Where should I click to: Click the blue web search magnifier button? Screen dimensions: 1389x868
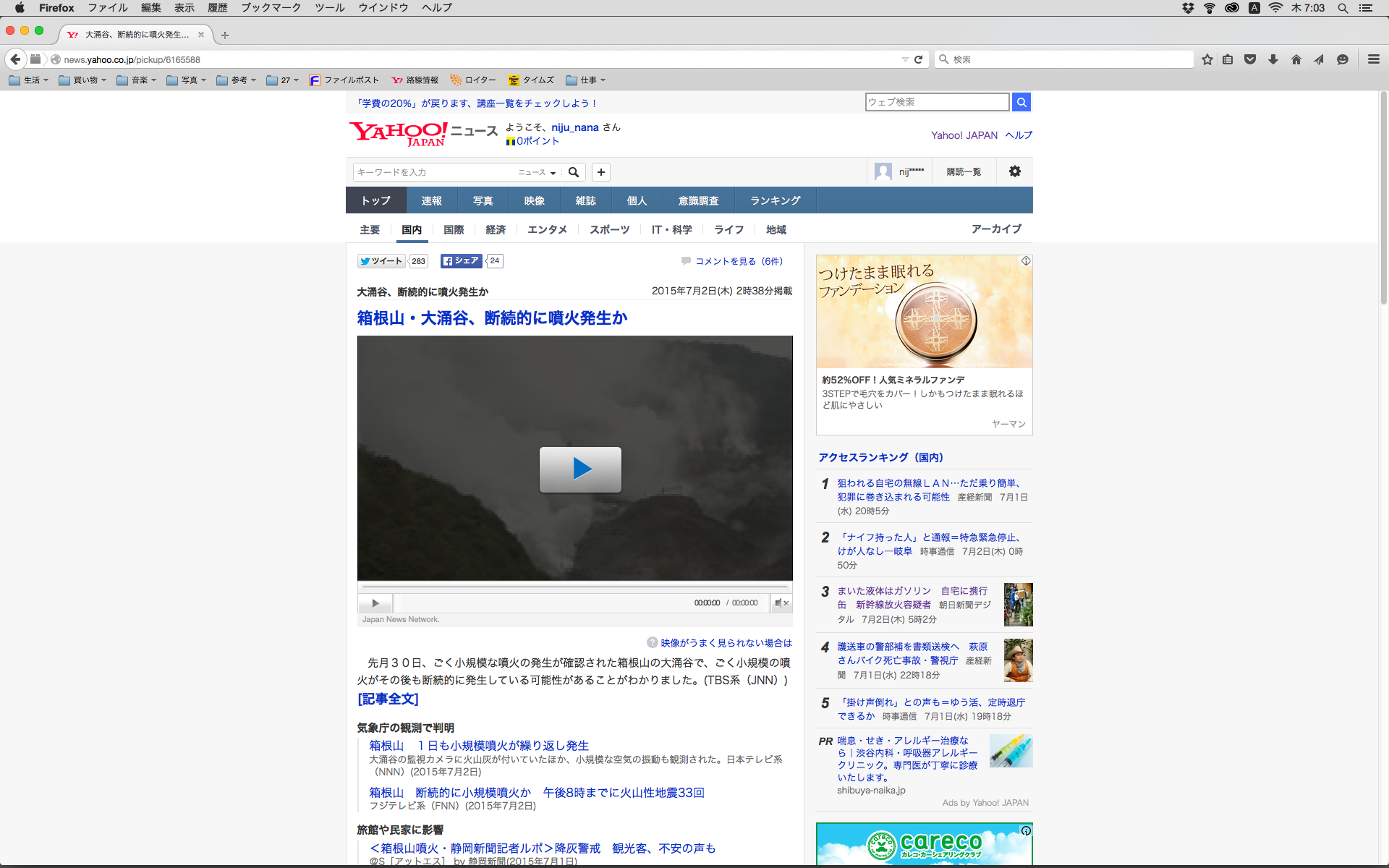click(1021, 102)
